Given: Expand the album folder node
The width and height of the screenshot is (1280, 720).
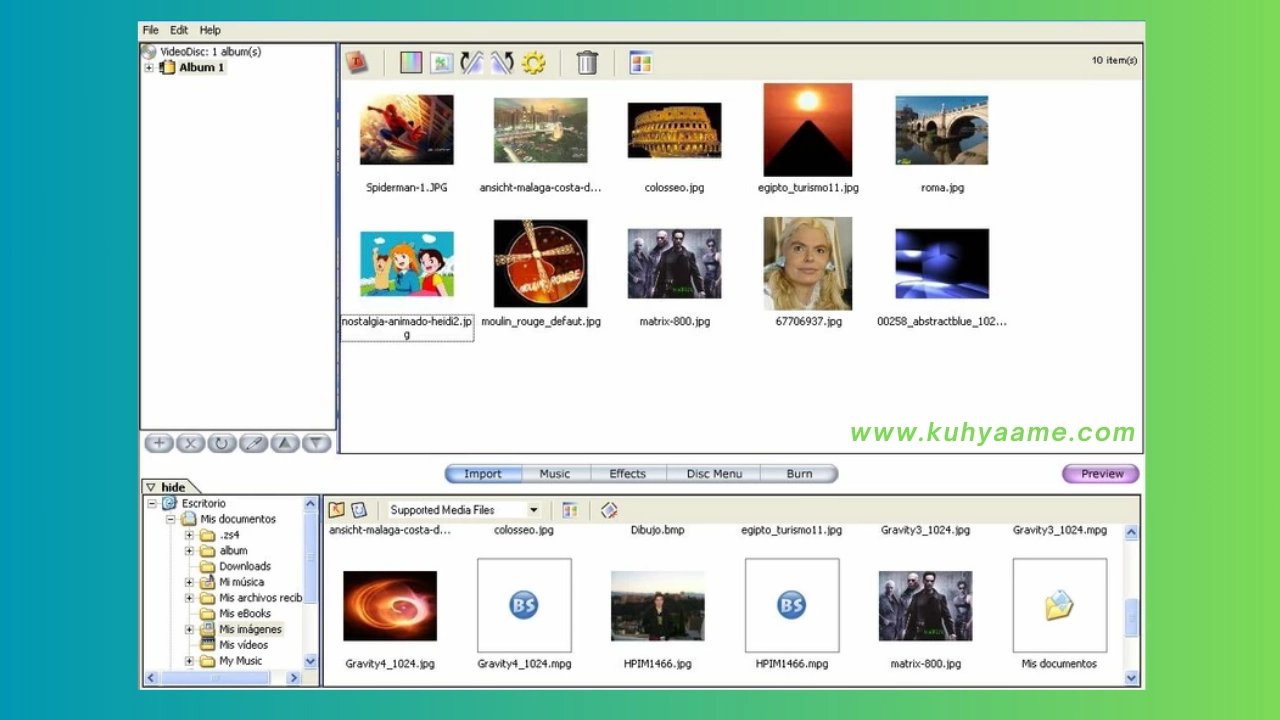Looking at the screenshot, I should pyautogui.click(x=189, y=551).
